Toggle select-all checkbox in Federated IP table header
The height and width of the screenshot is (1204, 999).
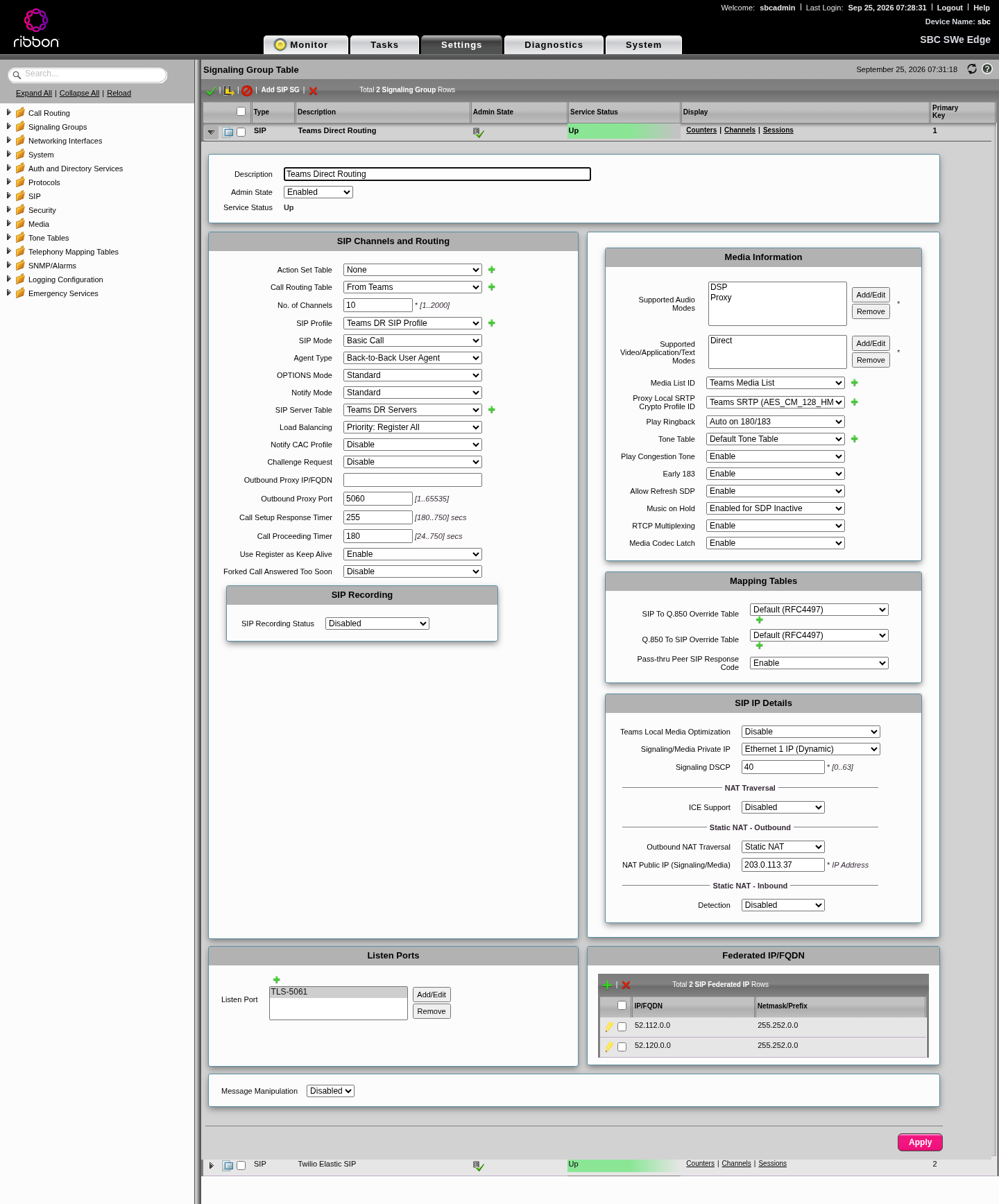pyautogui.click(x=622, y=1005)
